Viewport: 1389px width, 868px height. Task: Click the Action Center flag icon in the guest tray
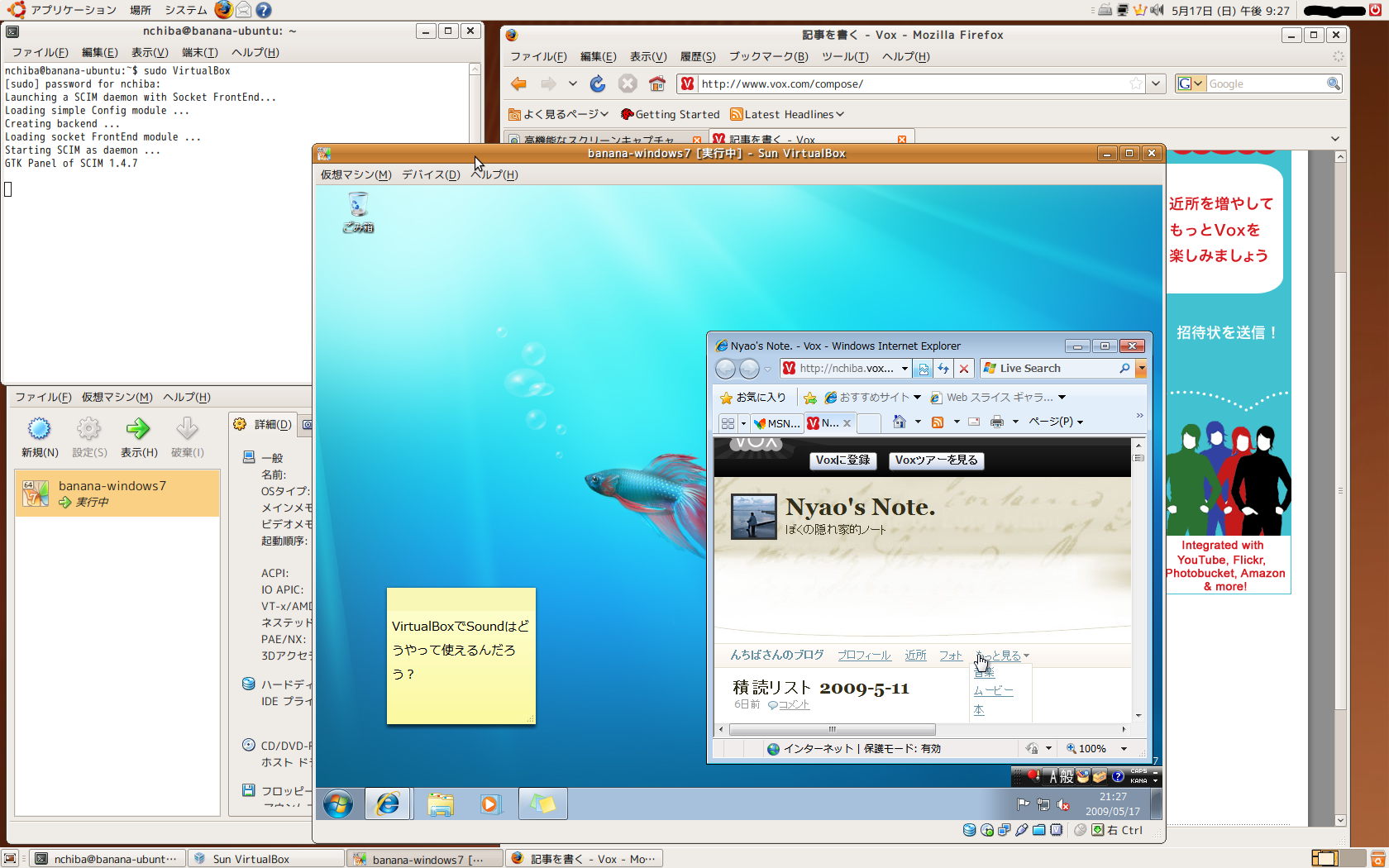pos(1024,804)
